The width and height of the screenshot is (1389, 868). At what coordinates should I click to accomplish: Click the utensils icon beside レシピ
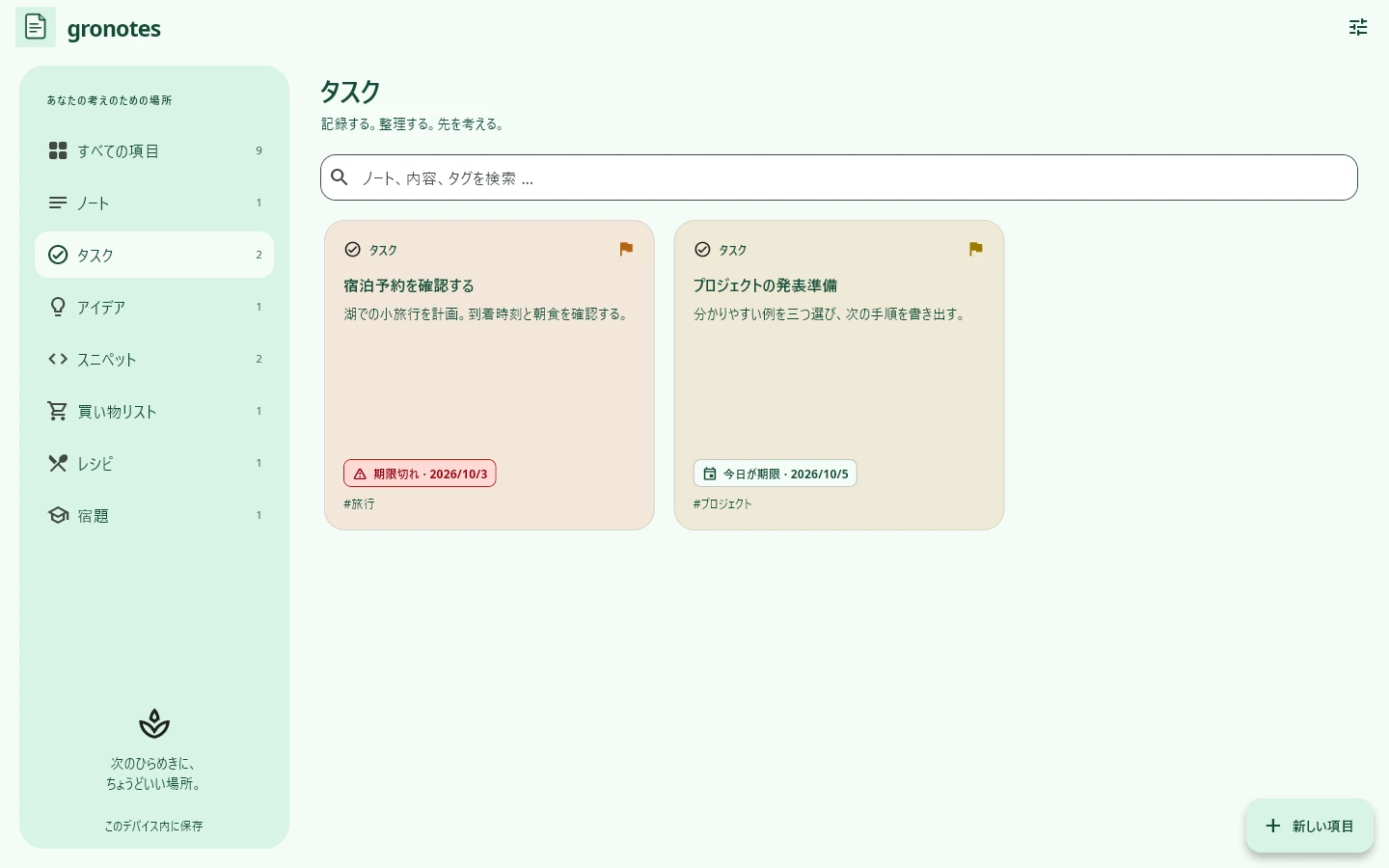[x=58, y=463]
